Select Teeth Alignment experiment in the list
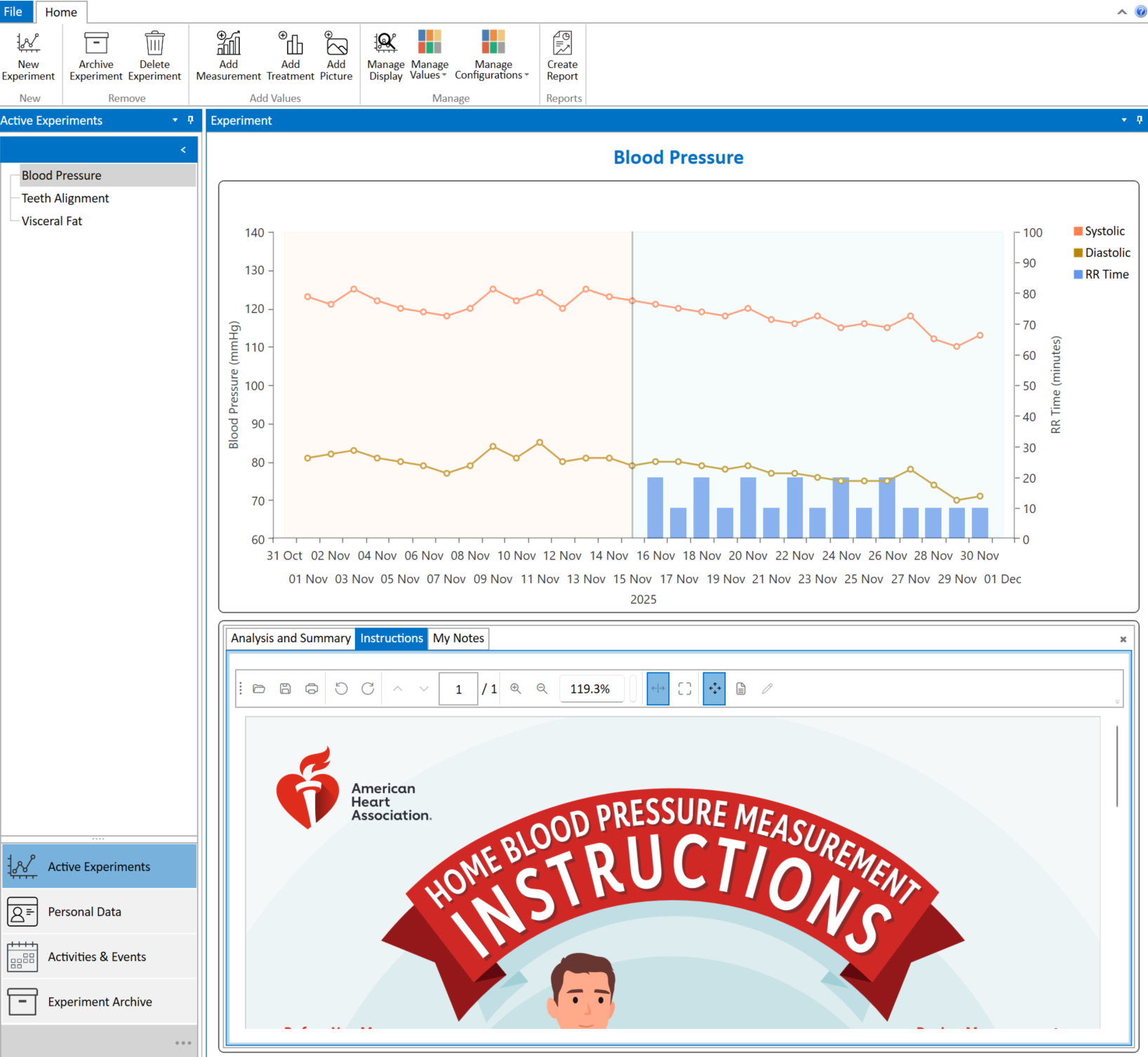1148x1057 pixels. 65,199
